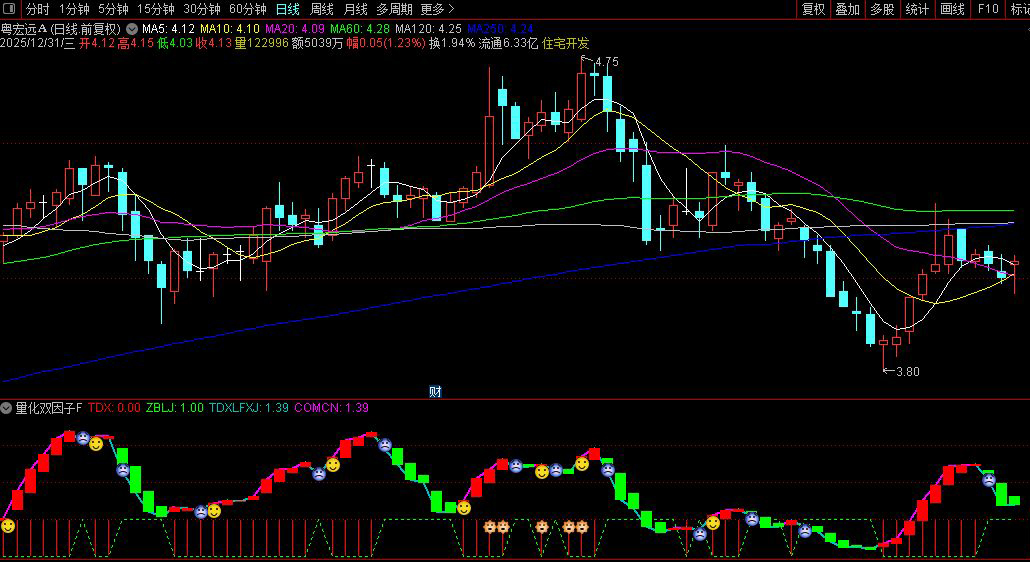1030x562 pixels.
Task: Click the 流通6.33亿 value
Action: (508, 44)
